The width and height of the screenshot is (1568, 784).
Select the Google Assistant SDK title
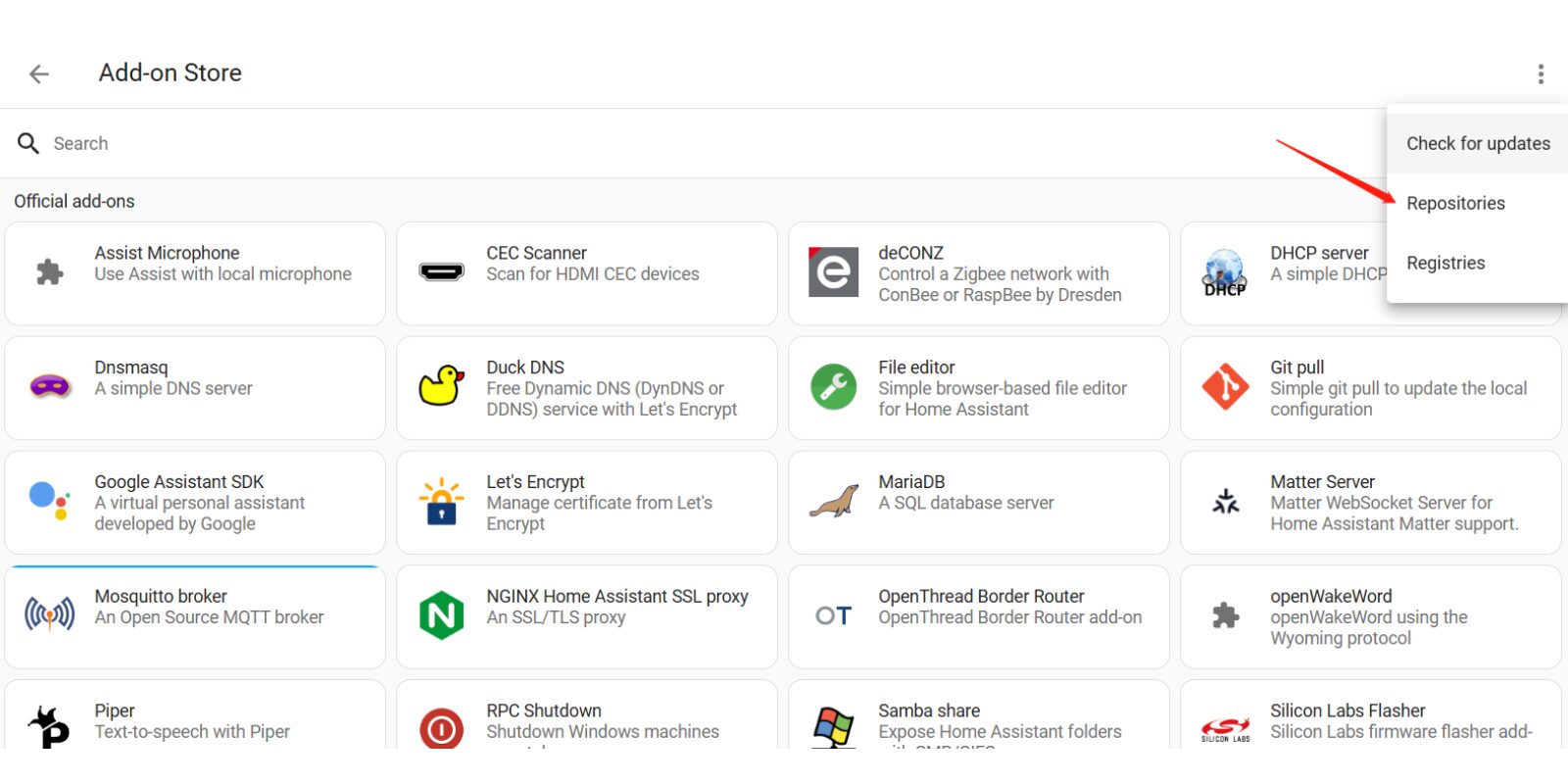[x=179, y=482]
